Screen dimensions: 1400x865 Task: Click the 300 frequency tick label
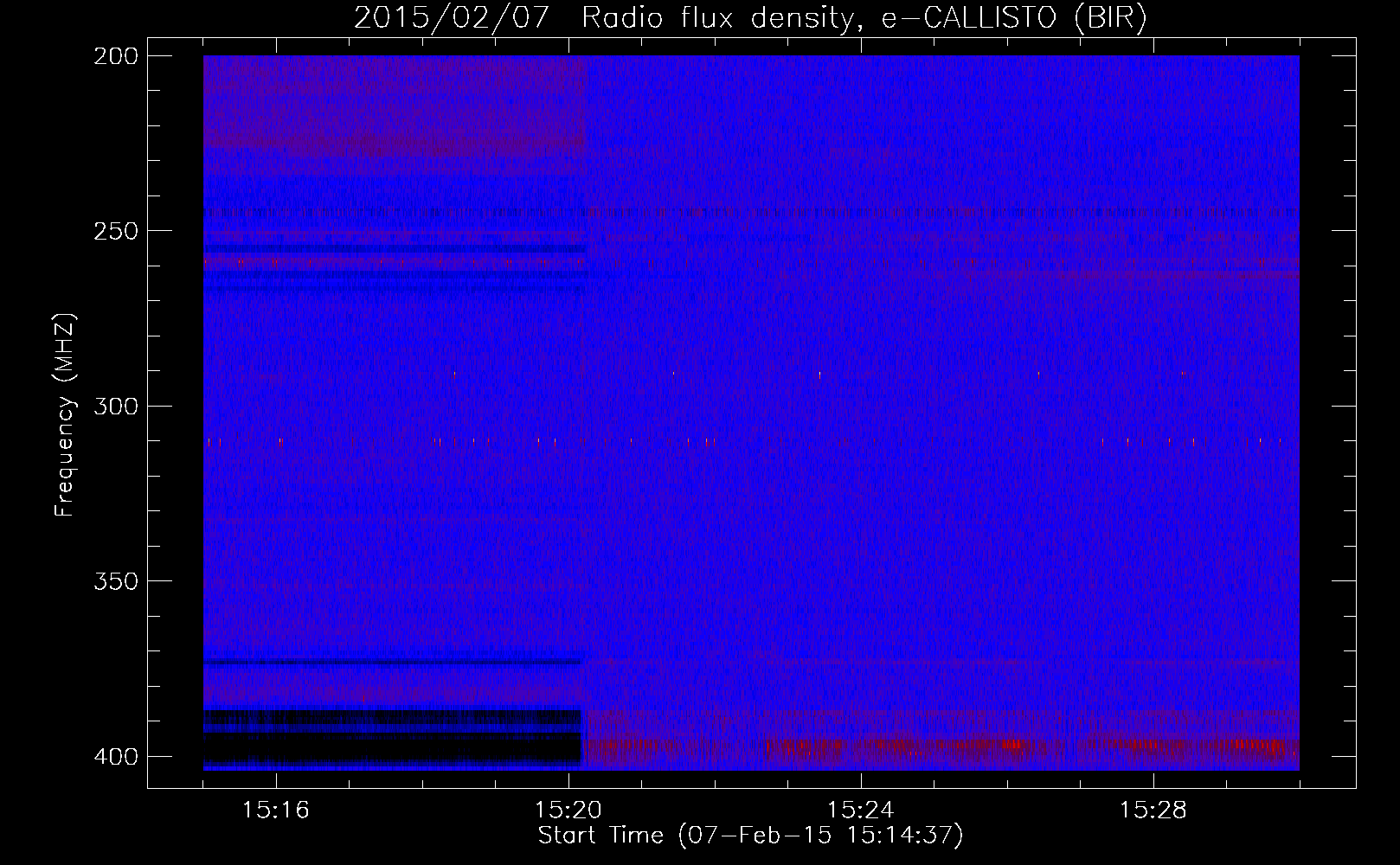point(115,406)
